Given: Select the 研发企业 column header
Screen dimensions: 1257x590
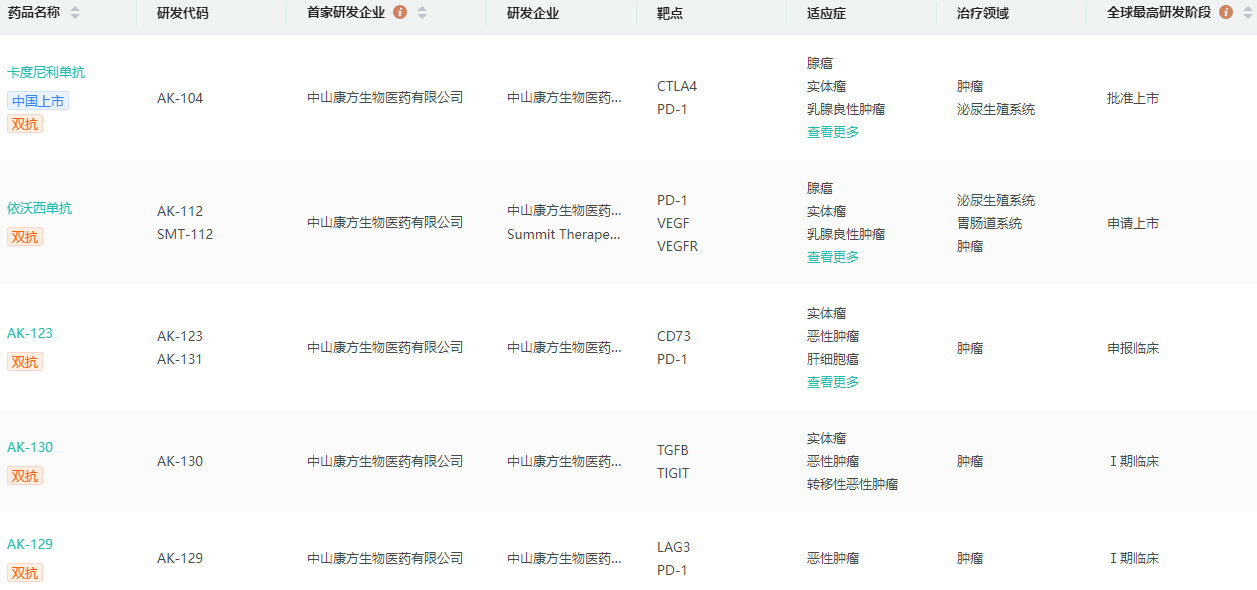Looking at the screenshot, I should [533, 13].
